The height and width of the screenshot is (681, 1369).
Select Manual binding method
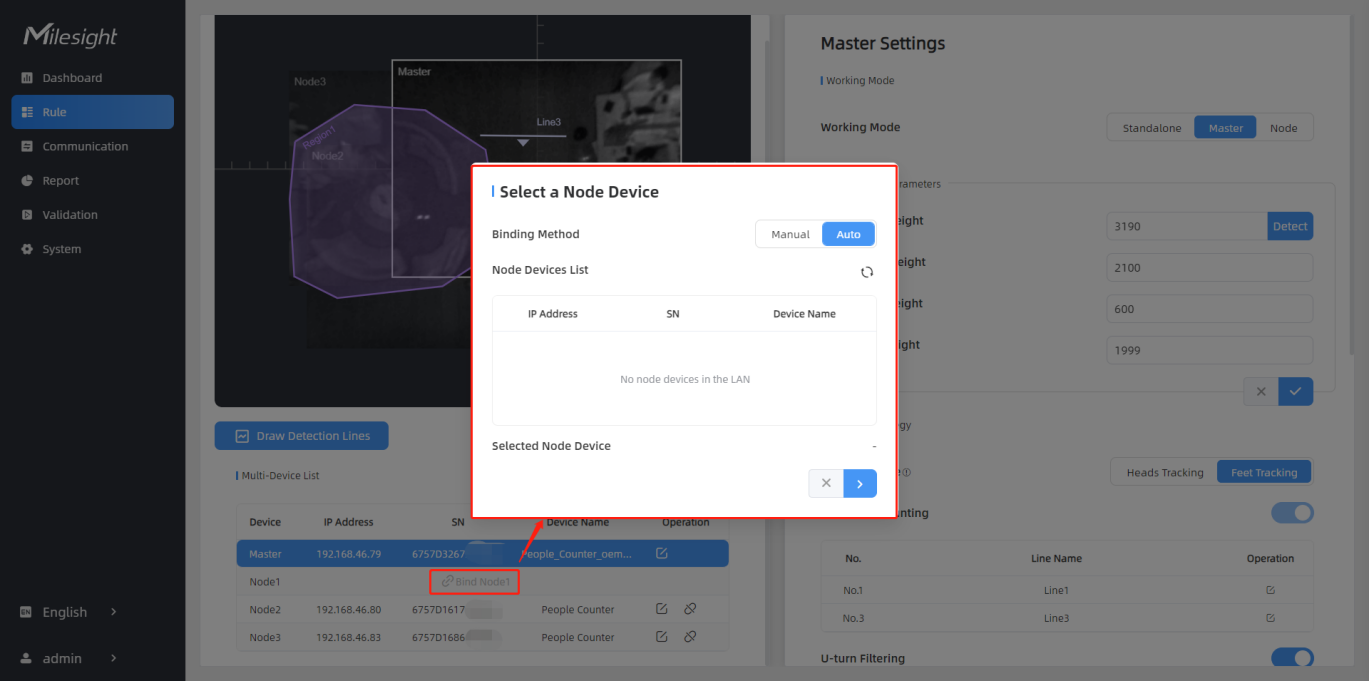click(790, 234)
